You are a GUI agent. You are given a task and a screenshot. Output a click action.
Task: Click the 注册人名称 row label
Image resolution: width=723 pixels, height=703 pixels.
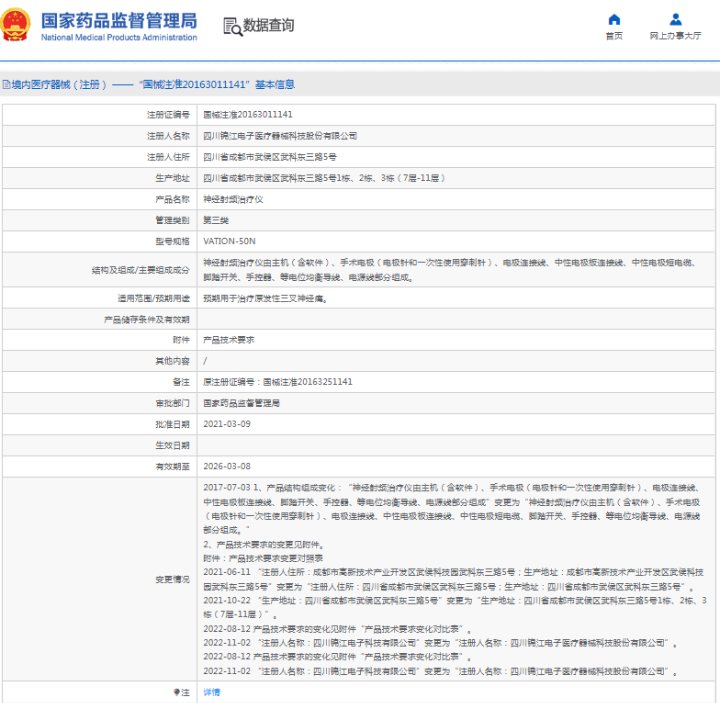pyautogui.click(x=168, y=136)
